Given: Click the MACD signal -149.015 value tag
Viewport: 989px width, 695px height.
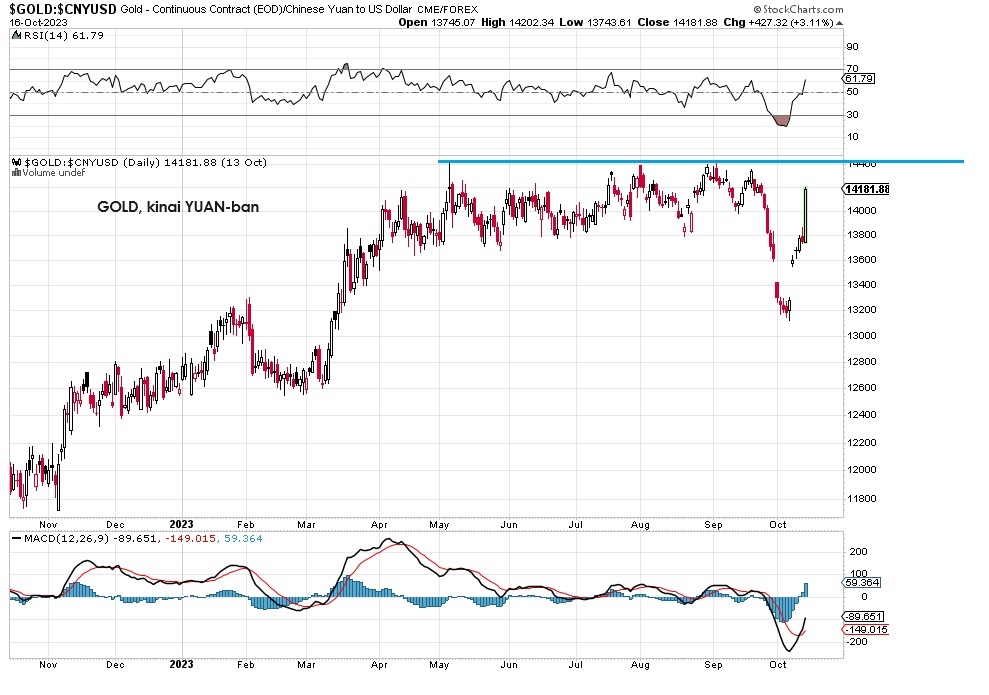Looking at the screenshot, I should pos(863,629).
